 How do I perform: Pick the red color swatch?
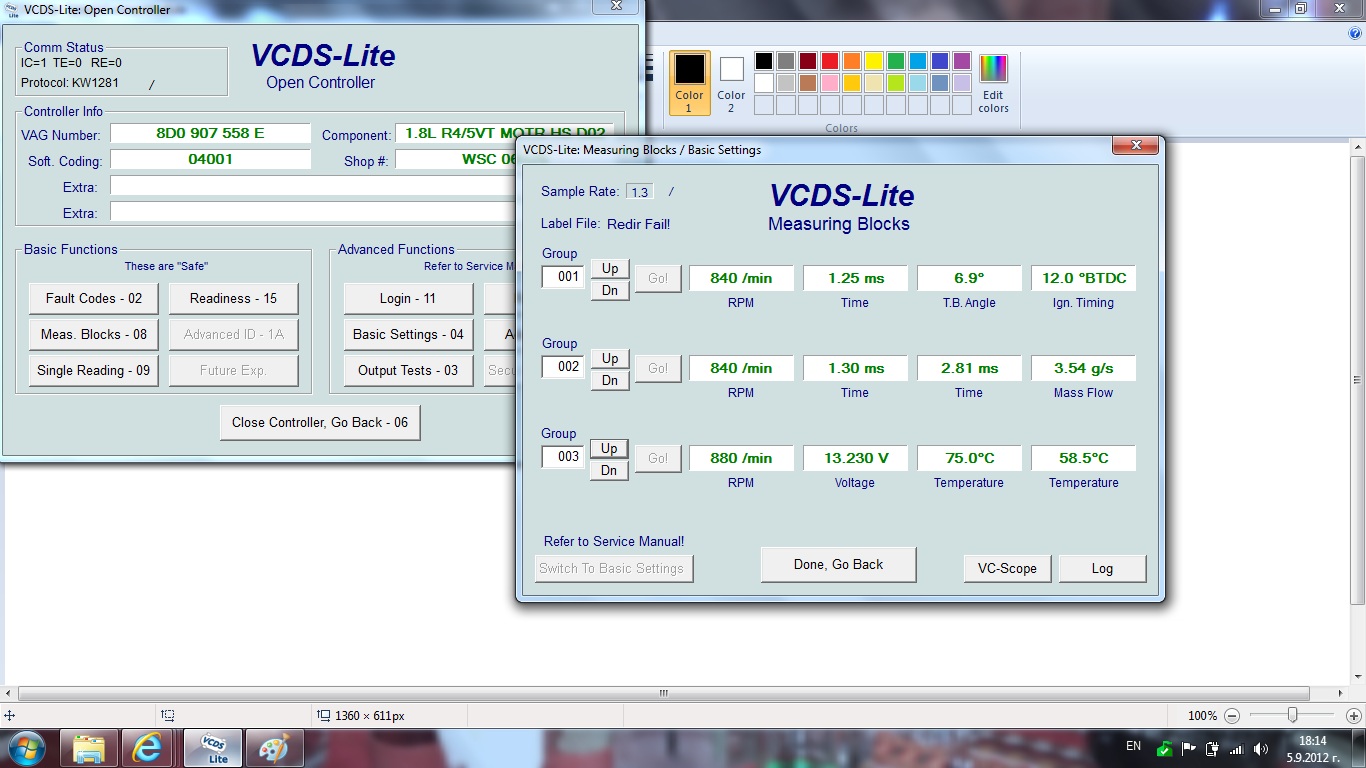pos(830,61)
